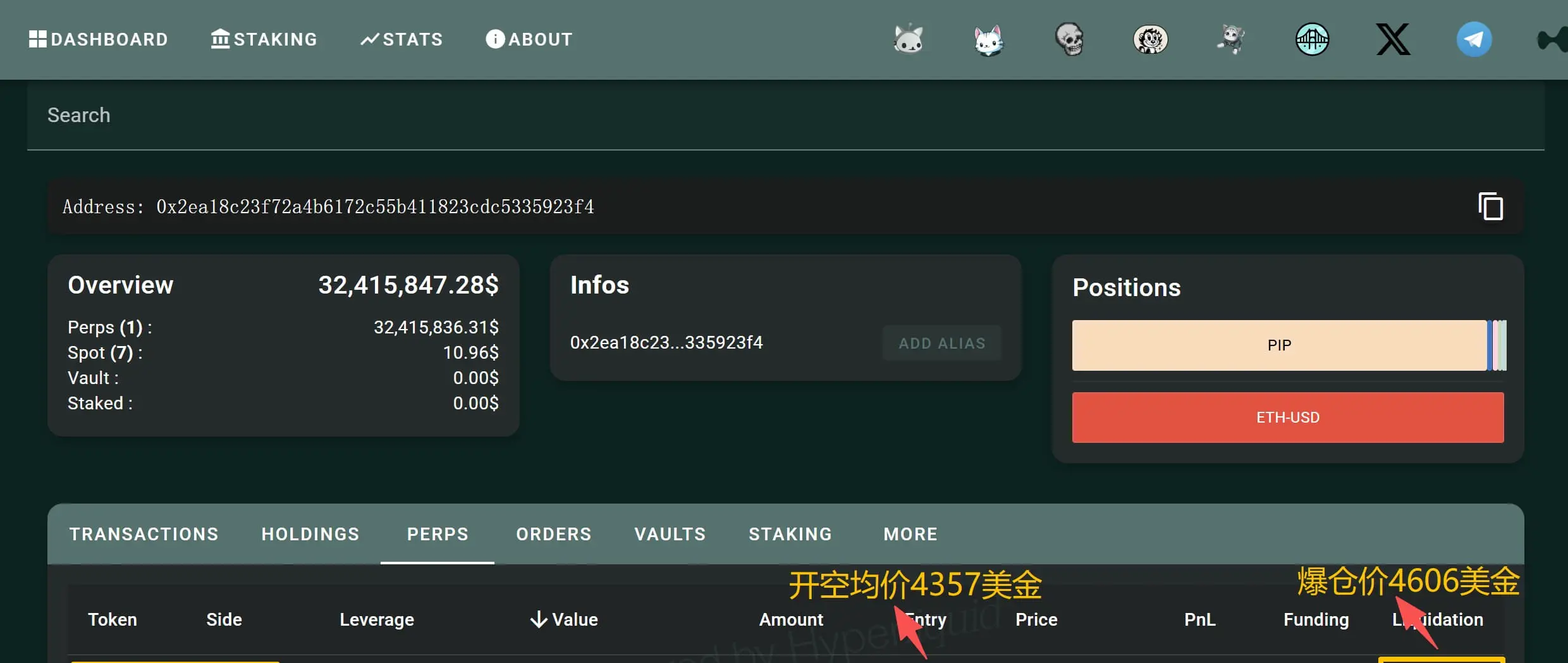Sort table by Price column
1568x663 pixels.
pos(1036,619)
